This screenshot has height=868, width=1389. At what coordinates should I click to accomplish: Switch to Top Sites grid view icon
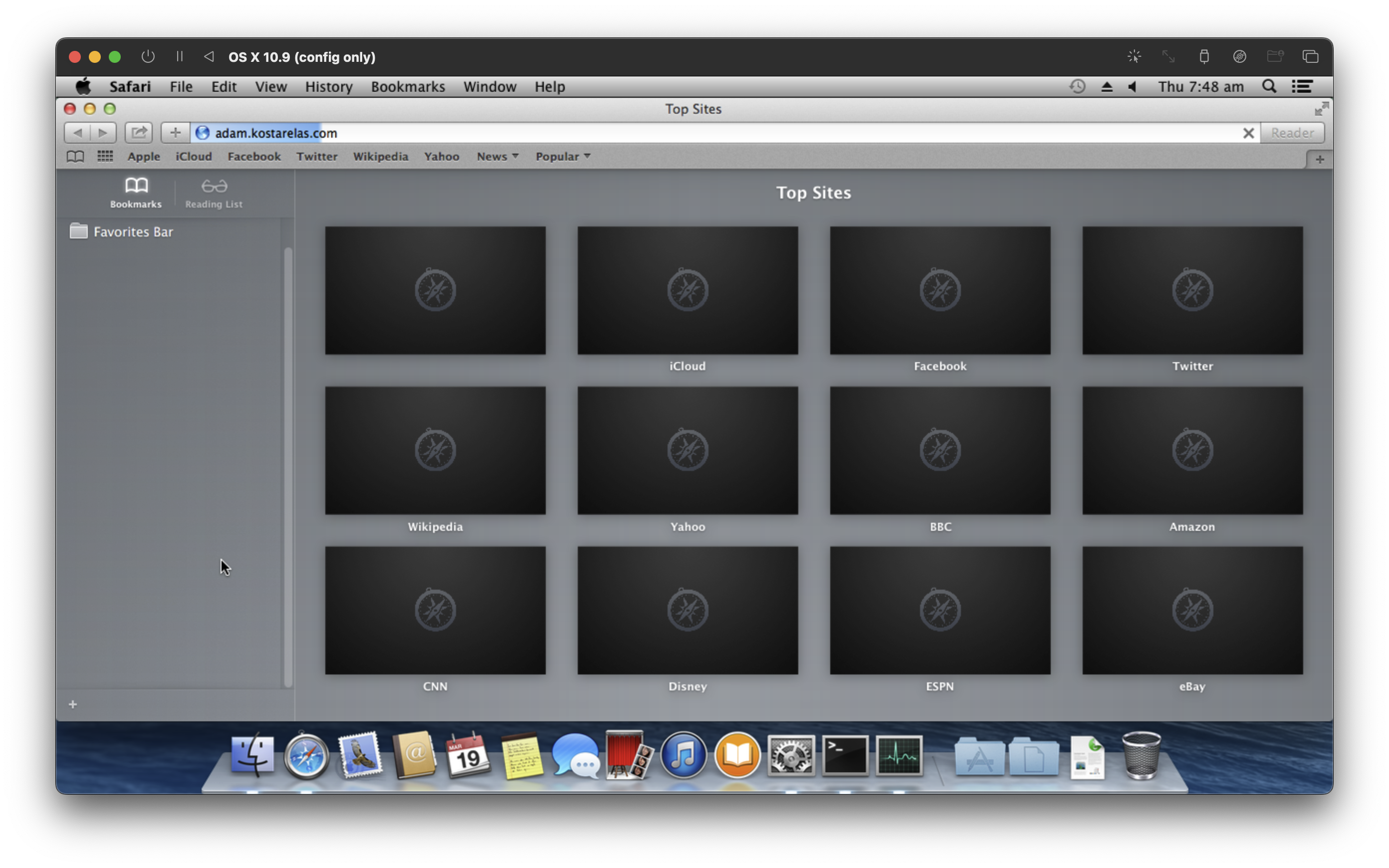[x=104, y=156]
